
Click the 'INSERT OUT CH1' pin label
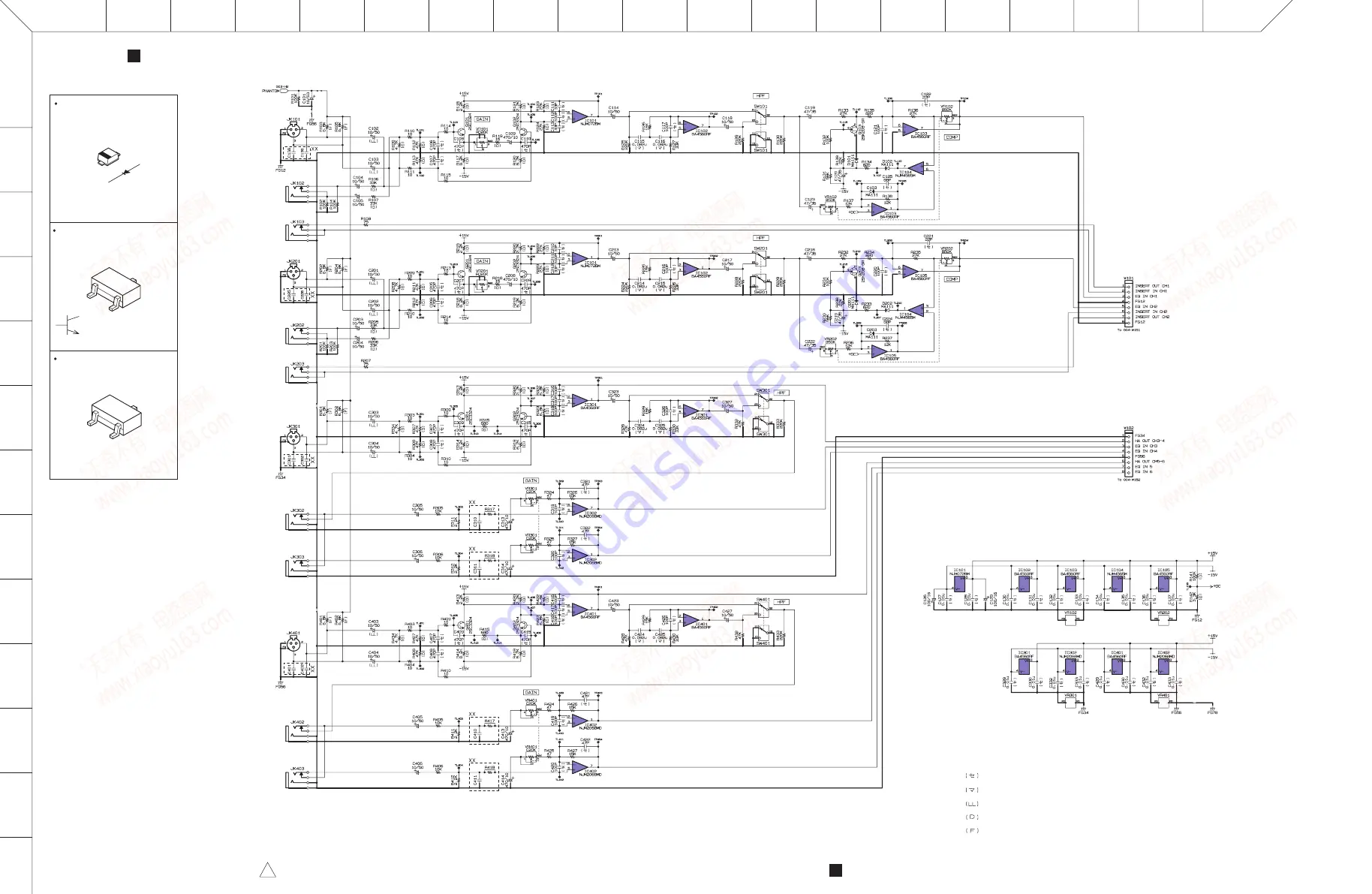pyautogui.click(x=1152, y=286)
